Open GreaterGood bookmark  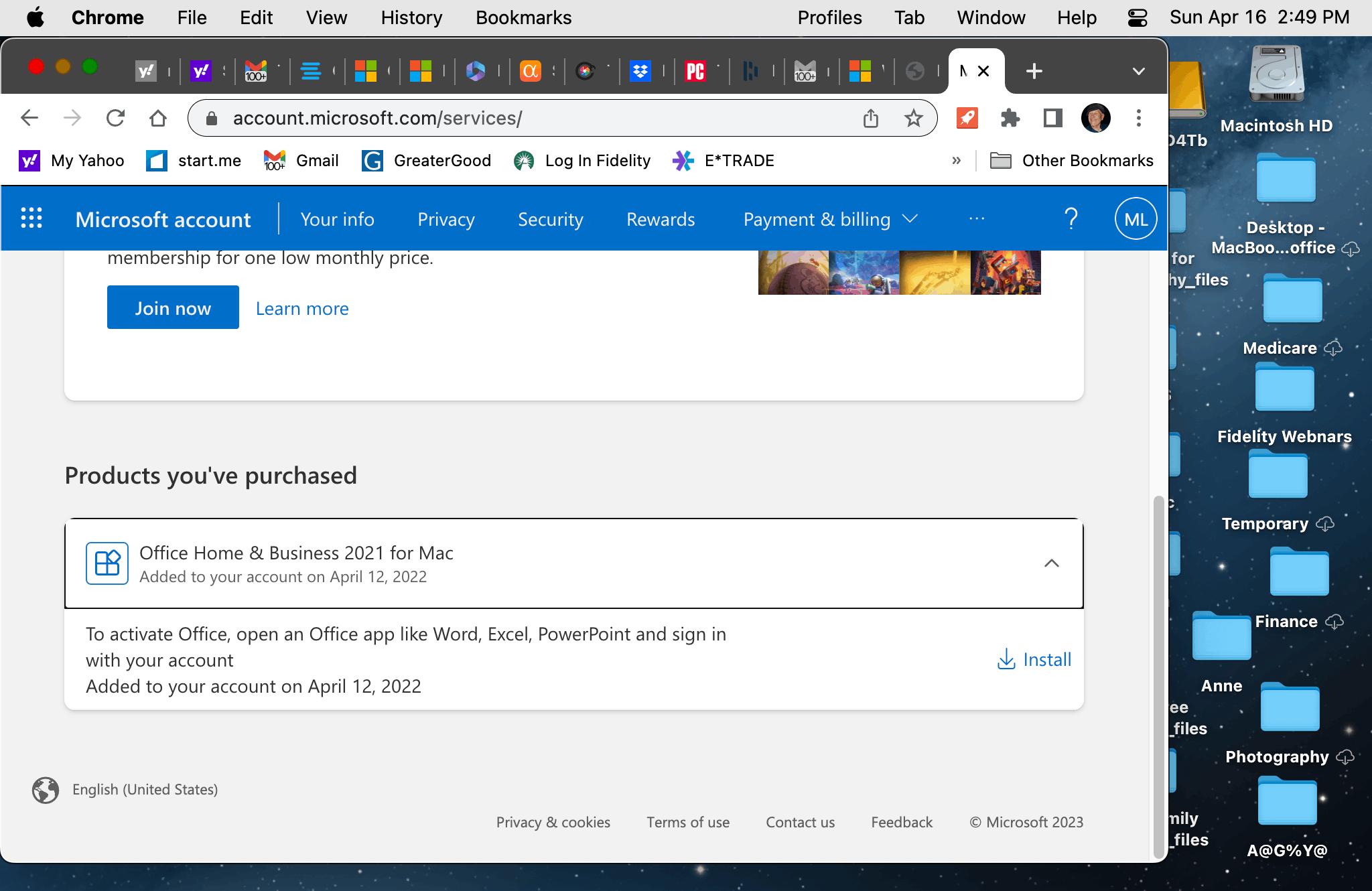(x=427, y=160)
